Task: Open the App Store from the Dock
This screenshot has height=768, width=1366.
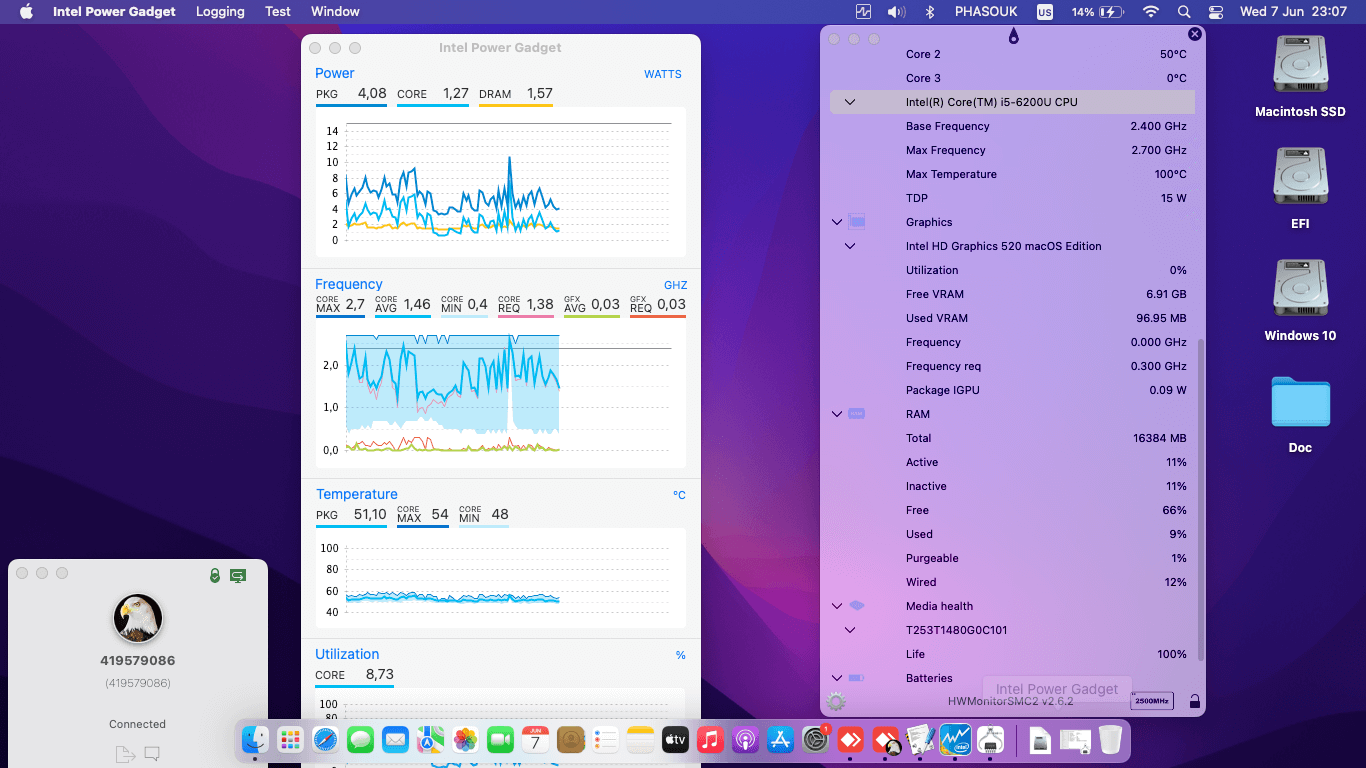Action: click(x=779, y=740)
